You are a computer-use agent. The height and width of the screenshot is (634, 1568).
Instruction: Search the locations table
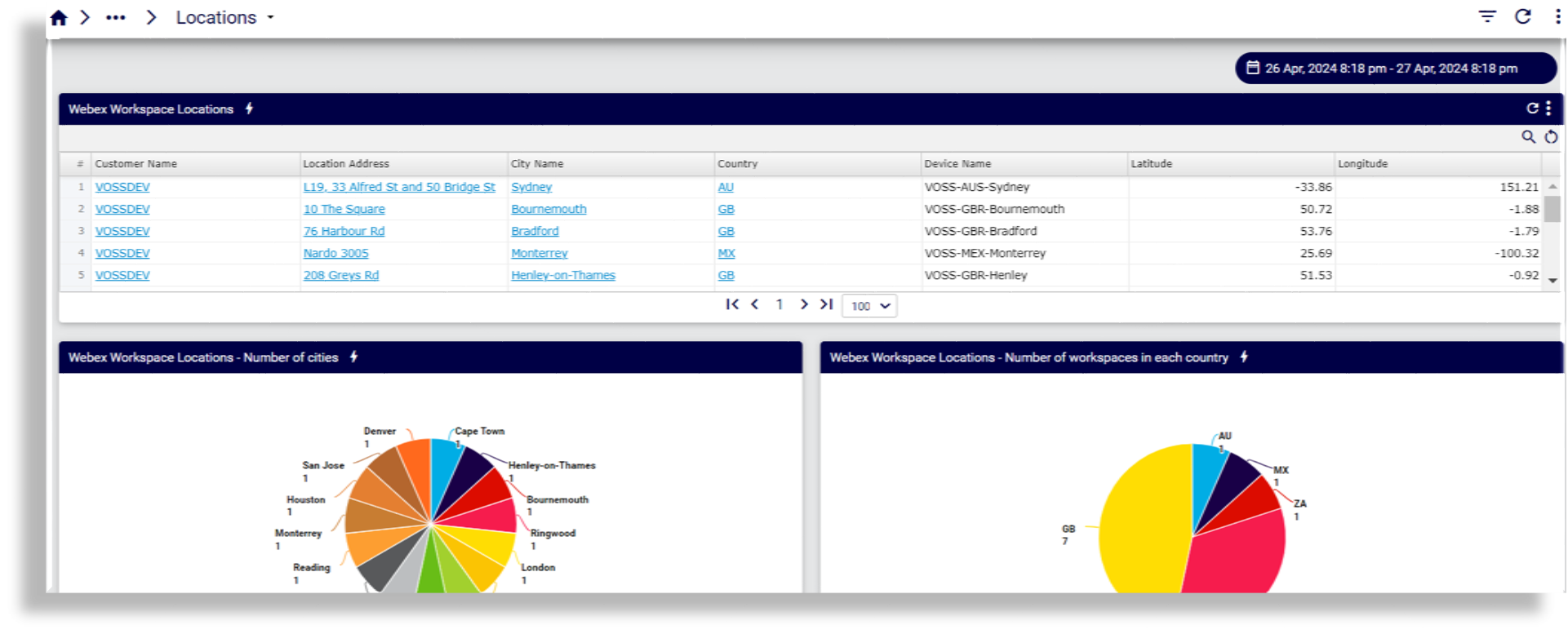coord(1529,137)
